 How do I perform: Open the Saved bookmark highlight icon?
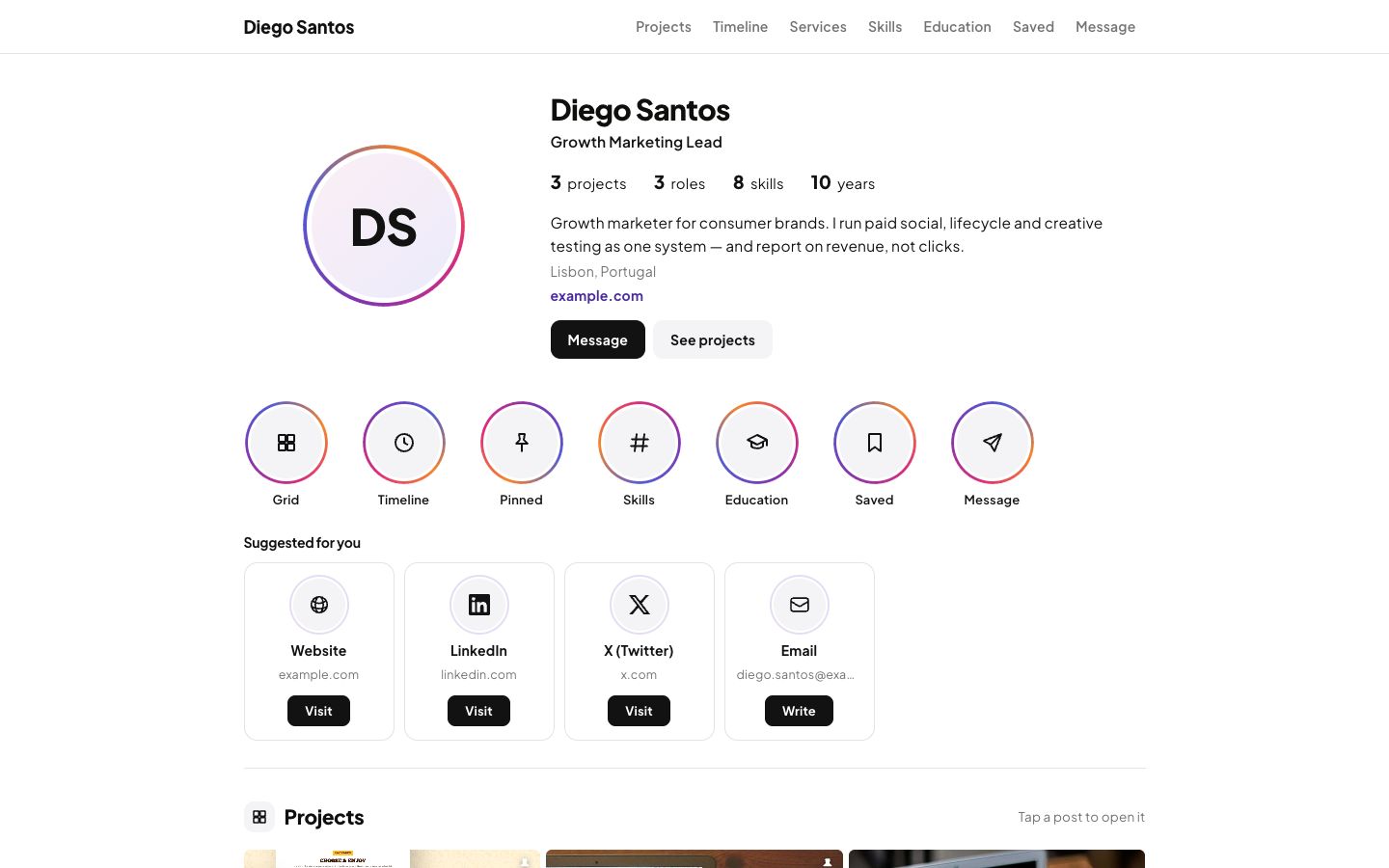point(875,443)
